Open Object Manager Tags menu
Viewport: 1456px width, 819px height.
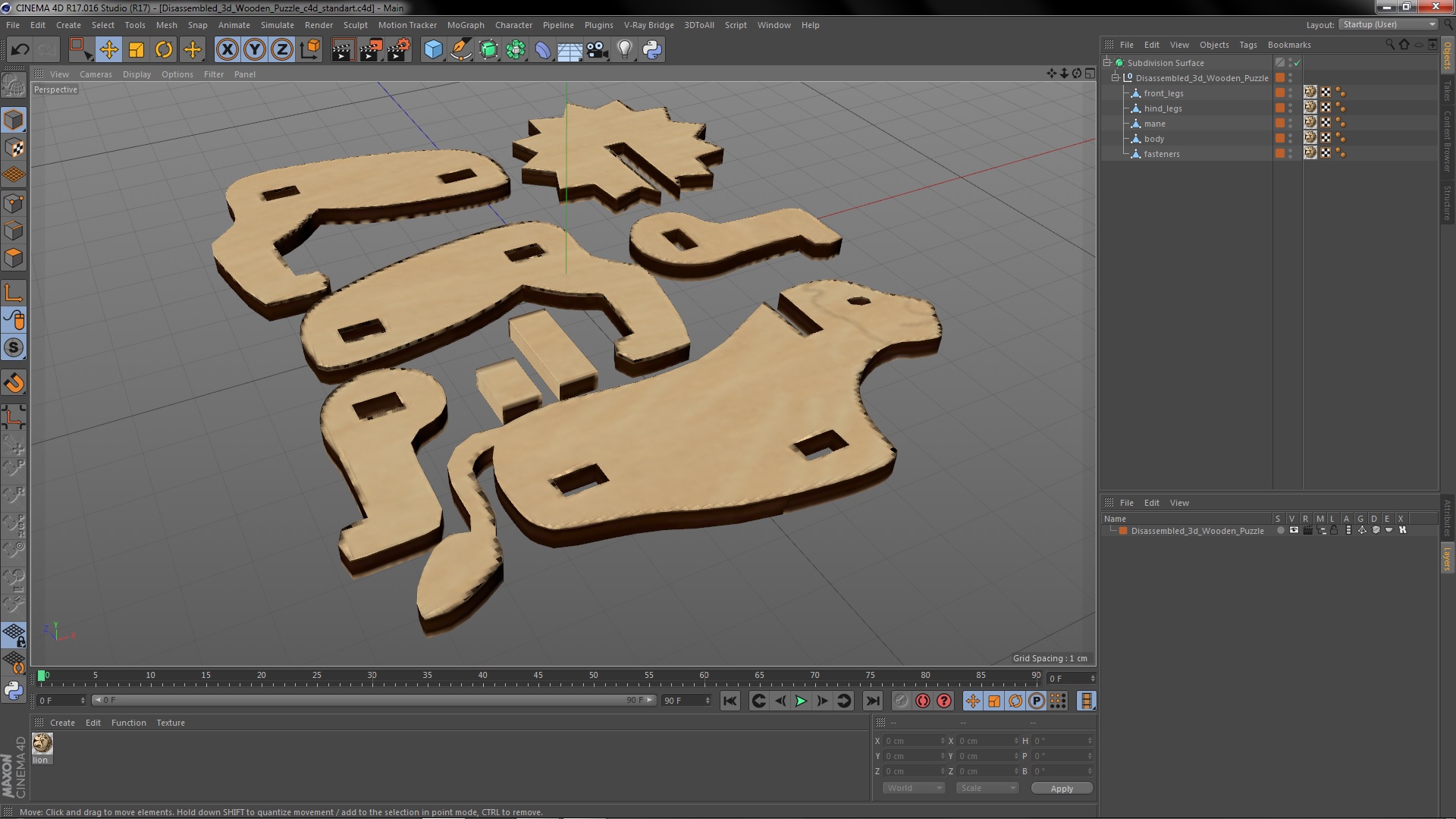1247,45
